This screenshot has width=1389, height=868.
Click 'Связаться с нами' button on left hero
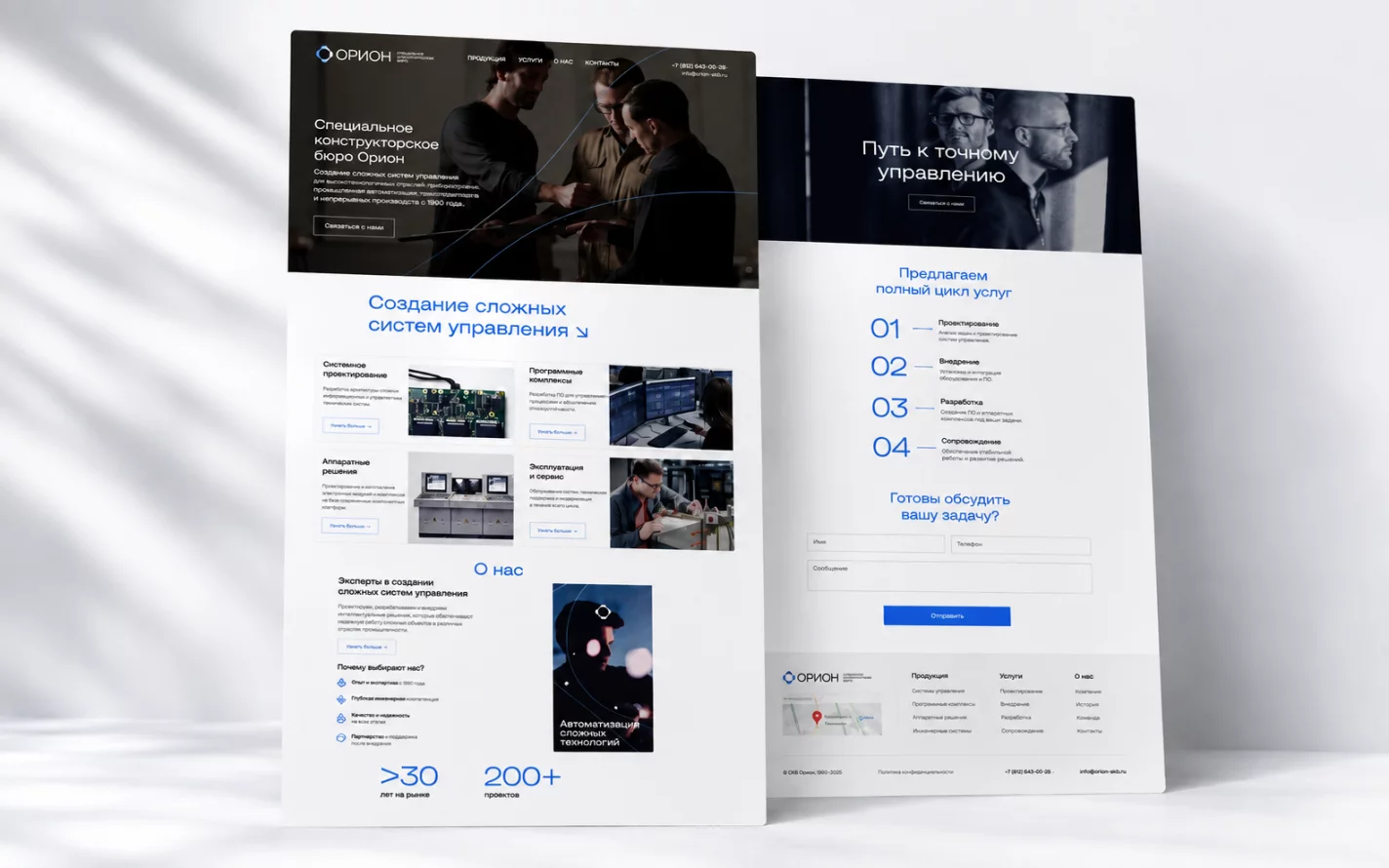(353, 226)
